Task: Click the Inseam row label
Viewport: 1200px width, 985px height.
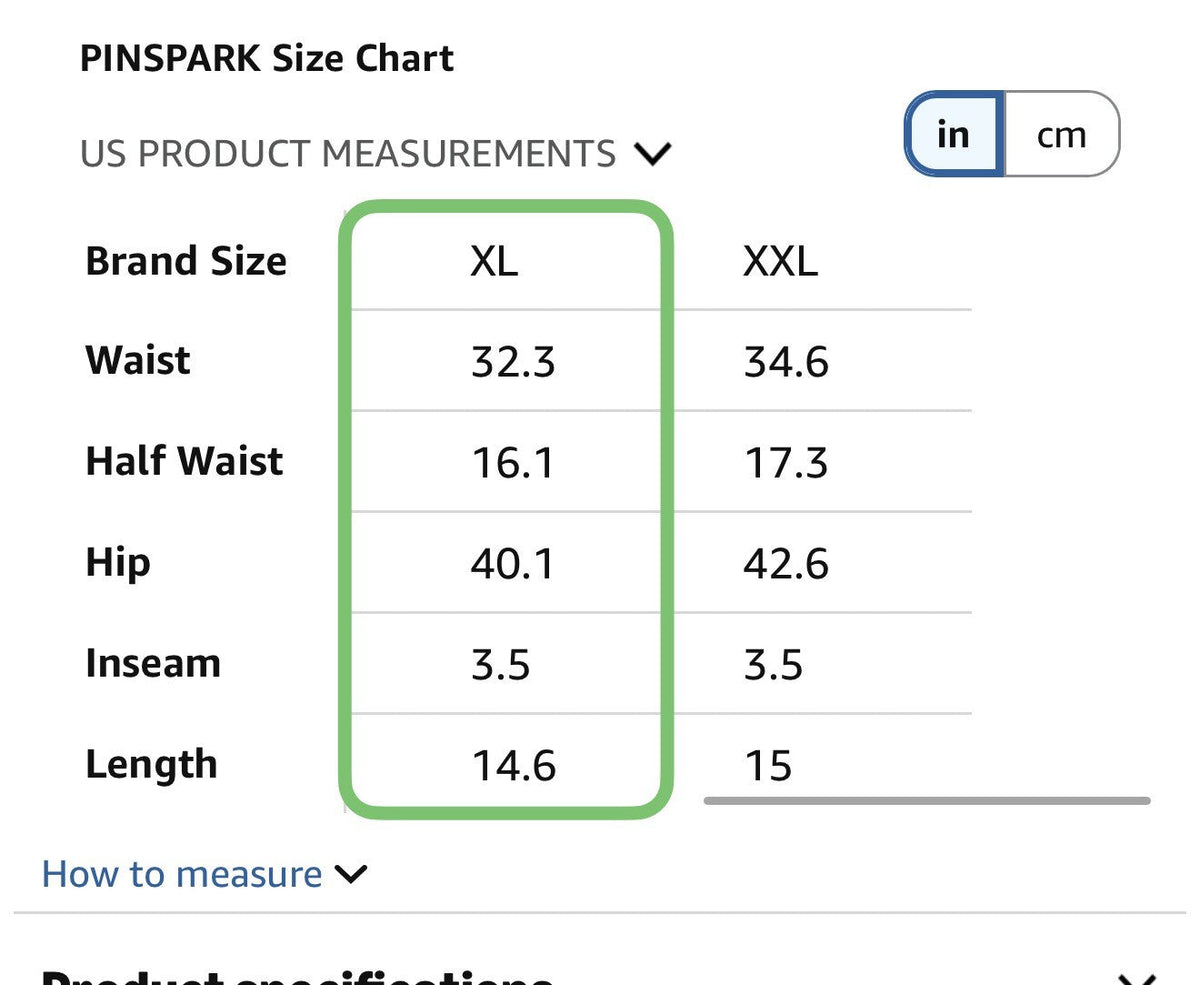Action: tap(153, 663)
